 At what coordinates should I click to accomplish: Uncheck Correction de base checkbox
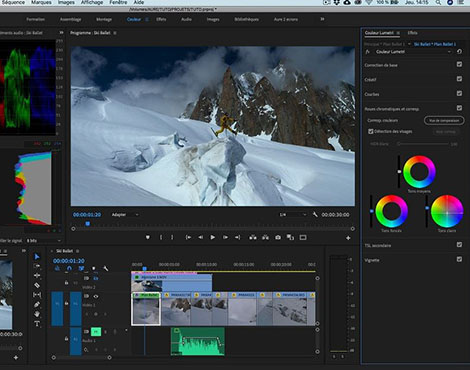[x=459, y=64]
